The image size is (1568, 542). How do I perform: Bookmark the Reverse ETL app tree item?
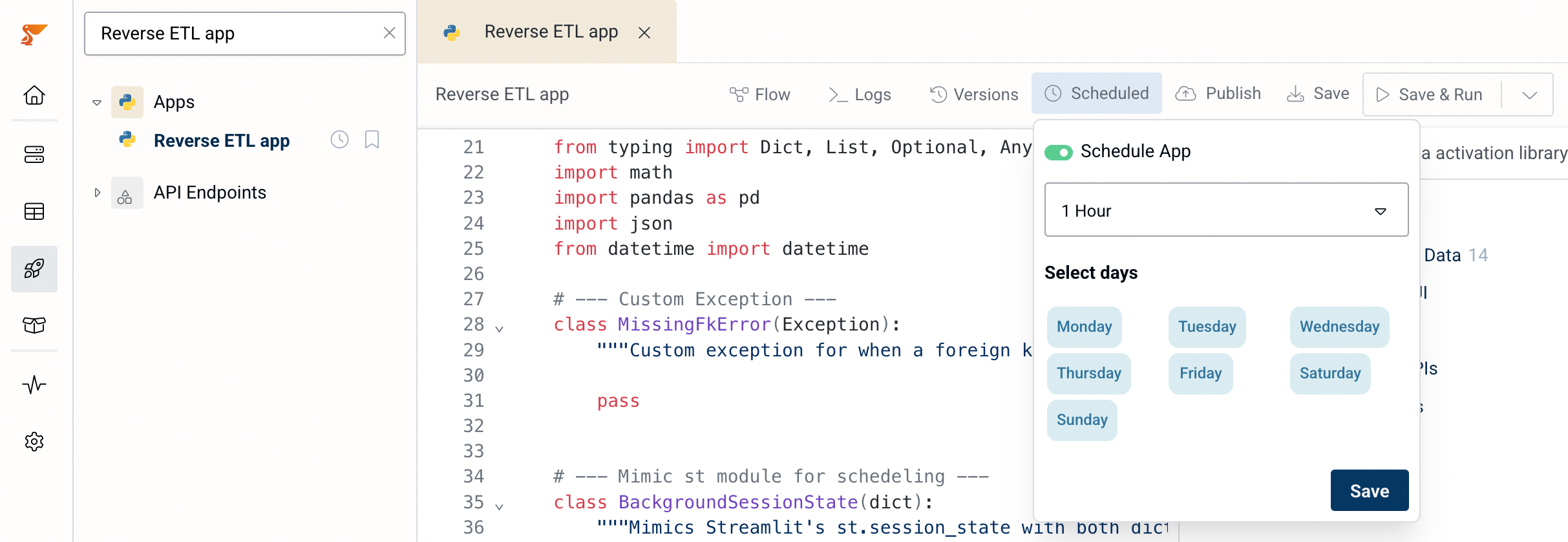[372, 140]
